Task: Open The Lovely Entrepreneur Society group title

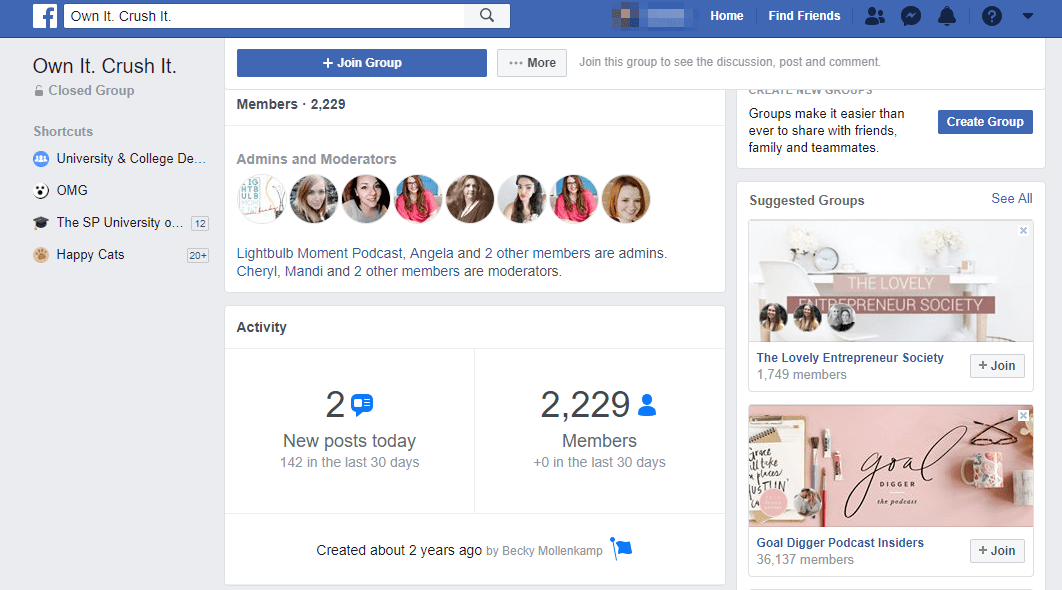Action: 850,358
